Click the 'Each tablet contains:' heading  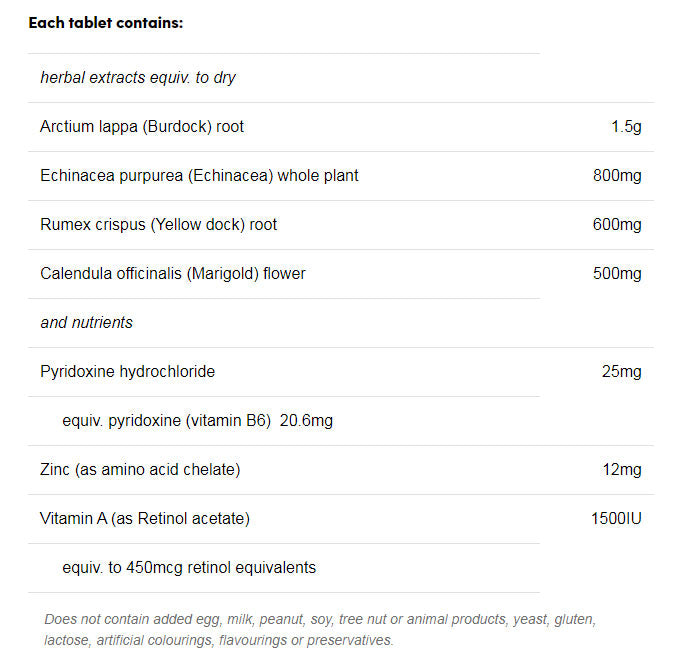[x=105, y=22]
